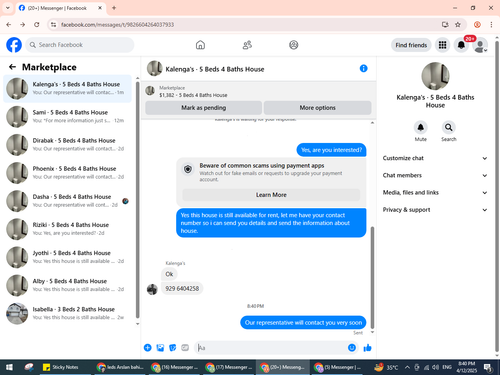Viewport: 500px width, 375px height.
Task: Switch to the (17) Messenger taskbar window
Action: pos(229,367)
